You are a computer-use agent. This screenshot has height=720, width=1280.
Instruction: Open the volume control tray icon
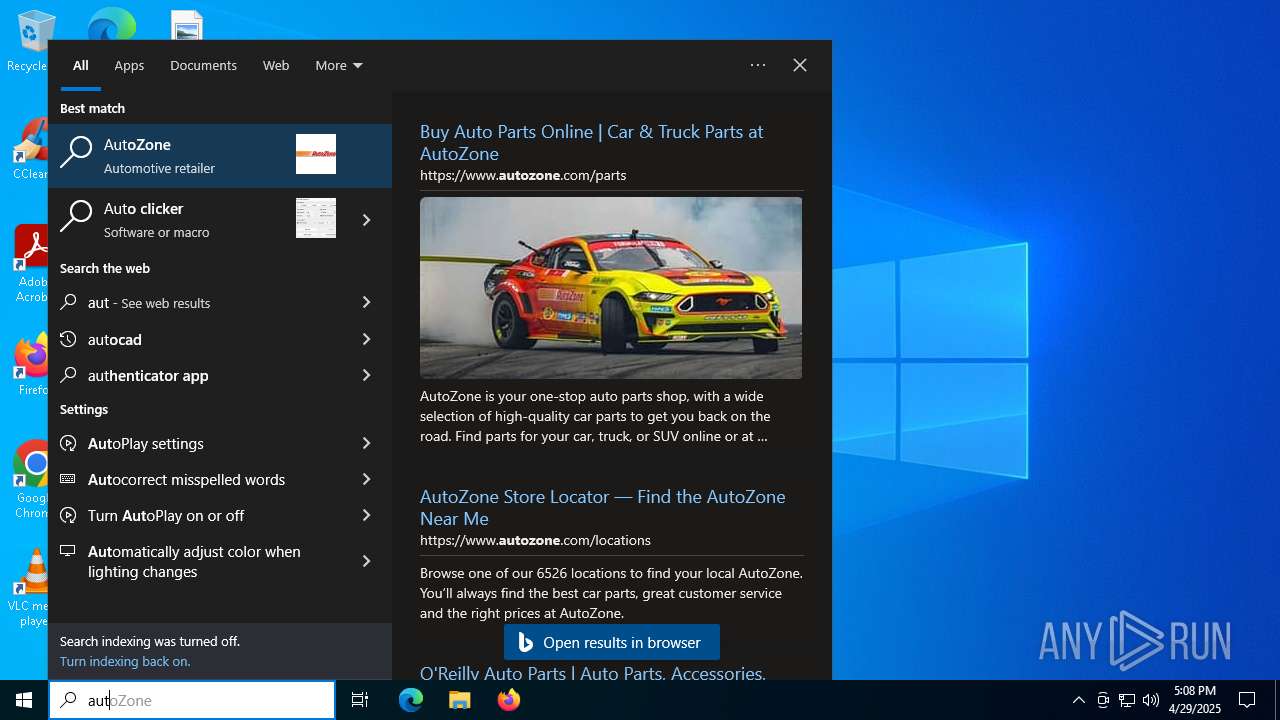tap(1151, 700)
